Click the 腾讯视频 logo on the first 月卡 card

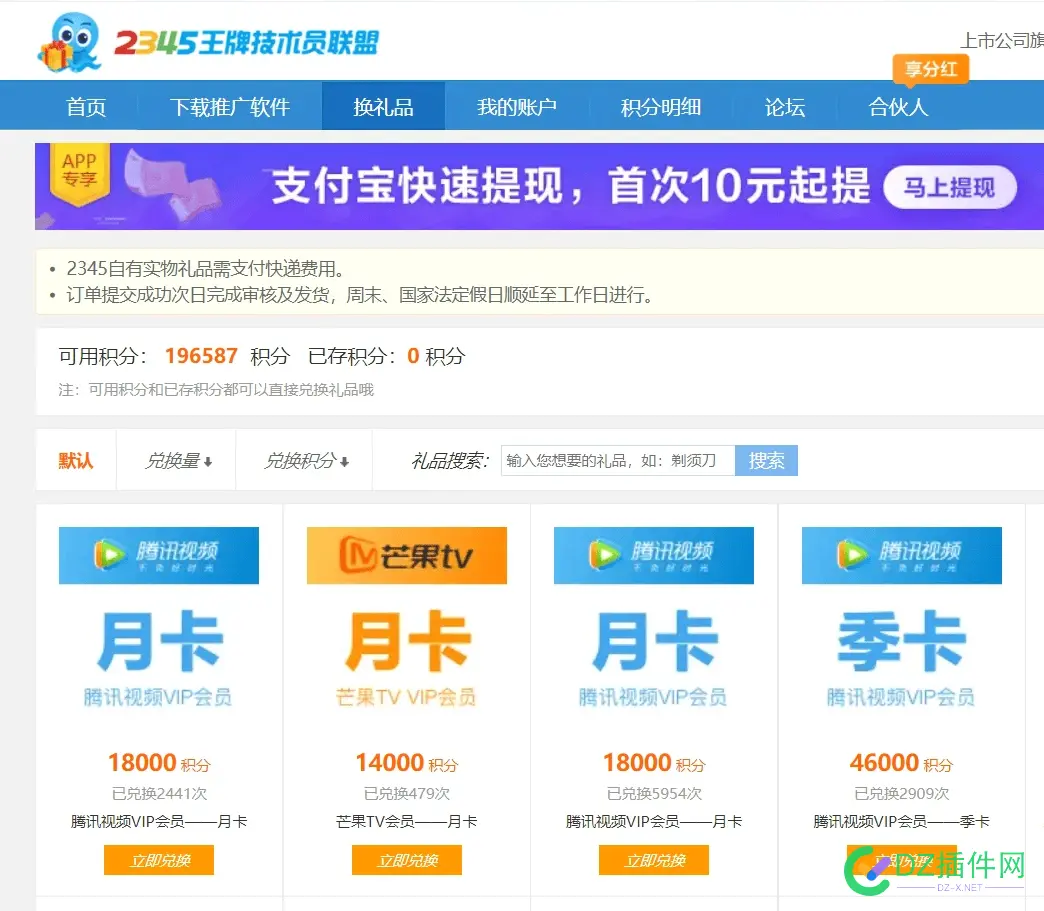(x=158, y=555)
